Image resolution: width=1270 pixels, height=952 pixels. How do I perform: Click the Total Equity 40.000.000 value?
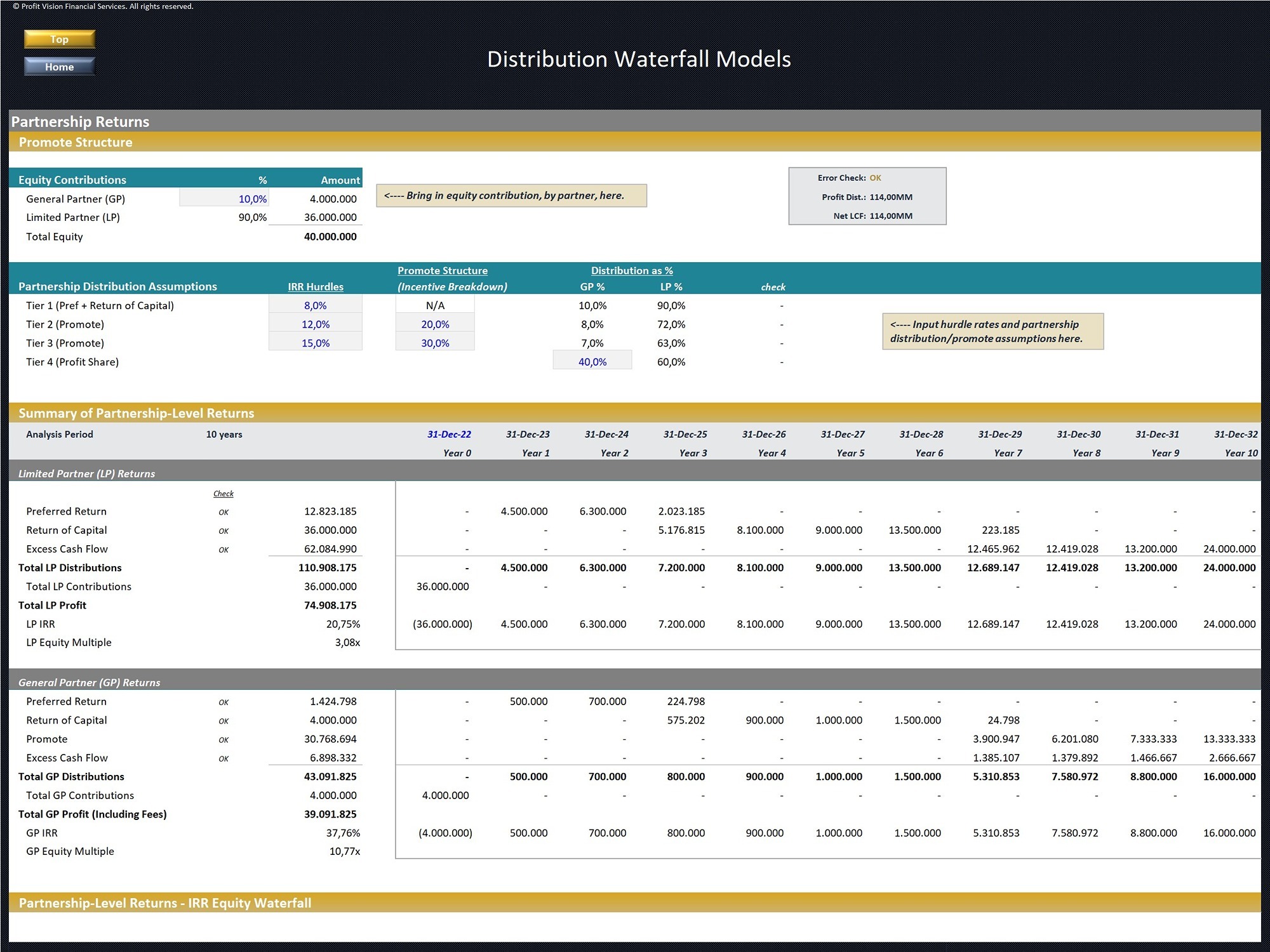click(x=330, y=237)
